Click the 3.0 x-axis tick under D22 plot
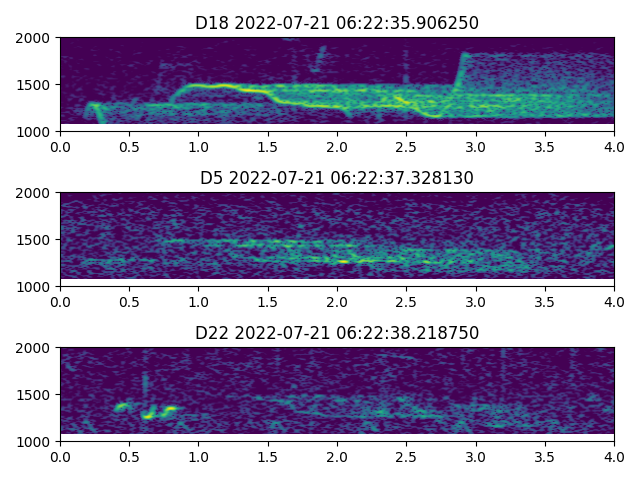Viewport: 640px width, 480px height. pos(476,456)
